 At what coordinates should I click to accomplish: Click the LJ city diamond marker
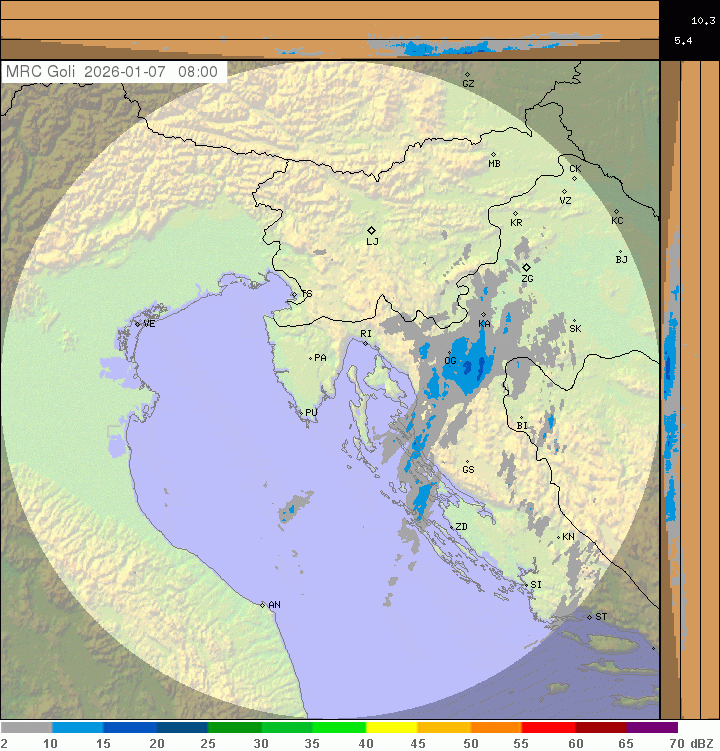371,230
